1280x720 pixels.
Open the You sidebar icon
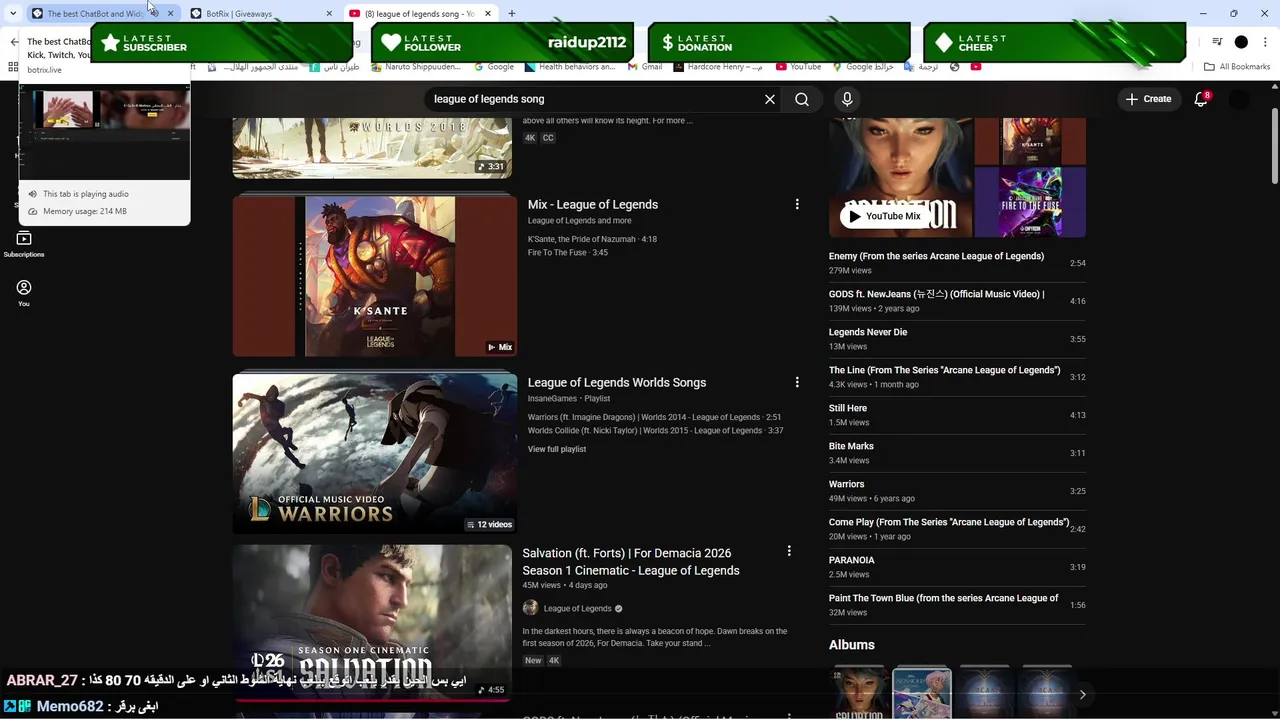click(24, 292)
